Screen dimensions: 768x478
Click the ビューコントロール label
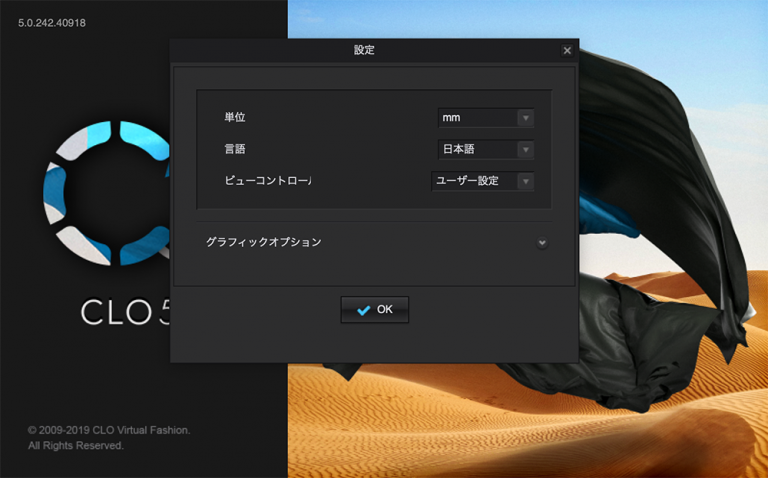(x=268, y=181)
